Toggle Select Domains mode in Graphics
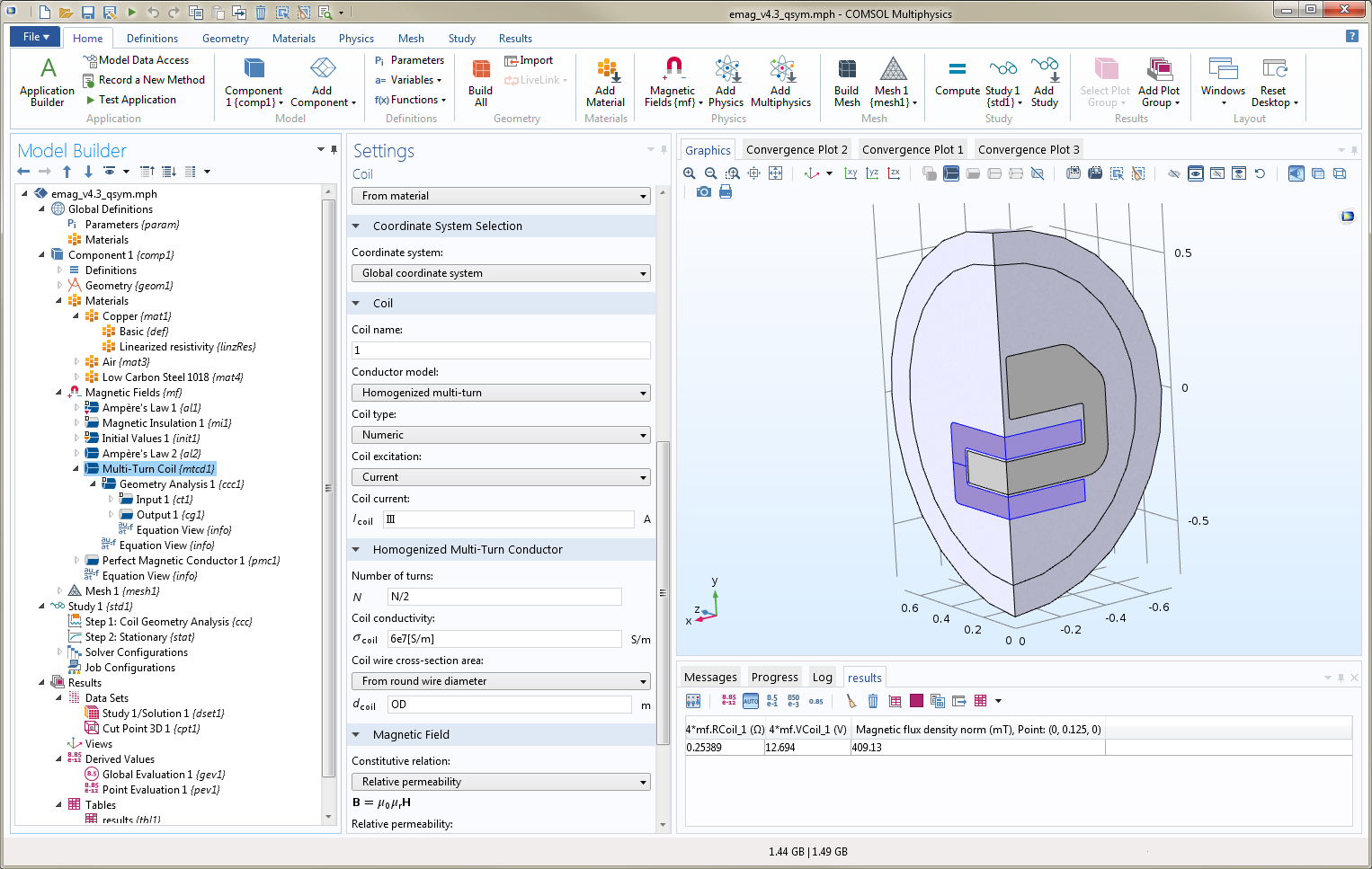 point(951,173)
